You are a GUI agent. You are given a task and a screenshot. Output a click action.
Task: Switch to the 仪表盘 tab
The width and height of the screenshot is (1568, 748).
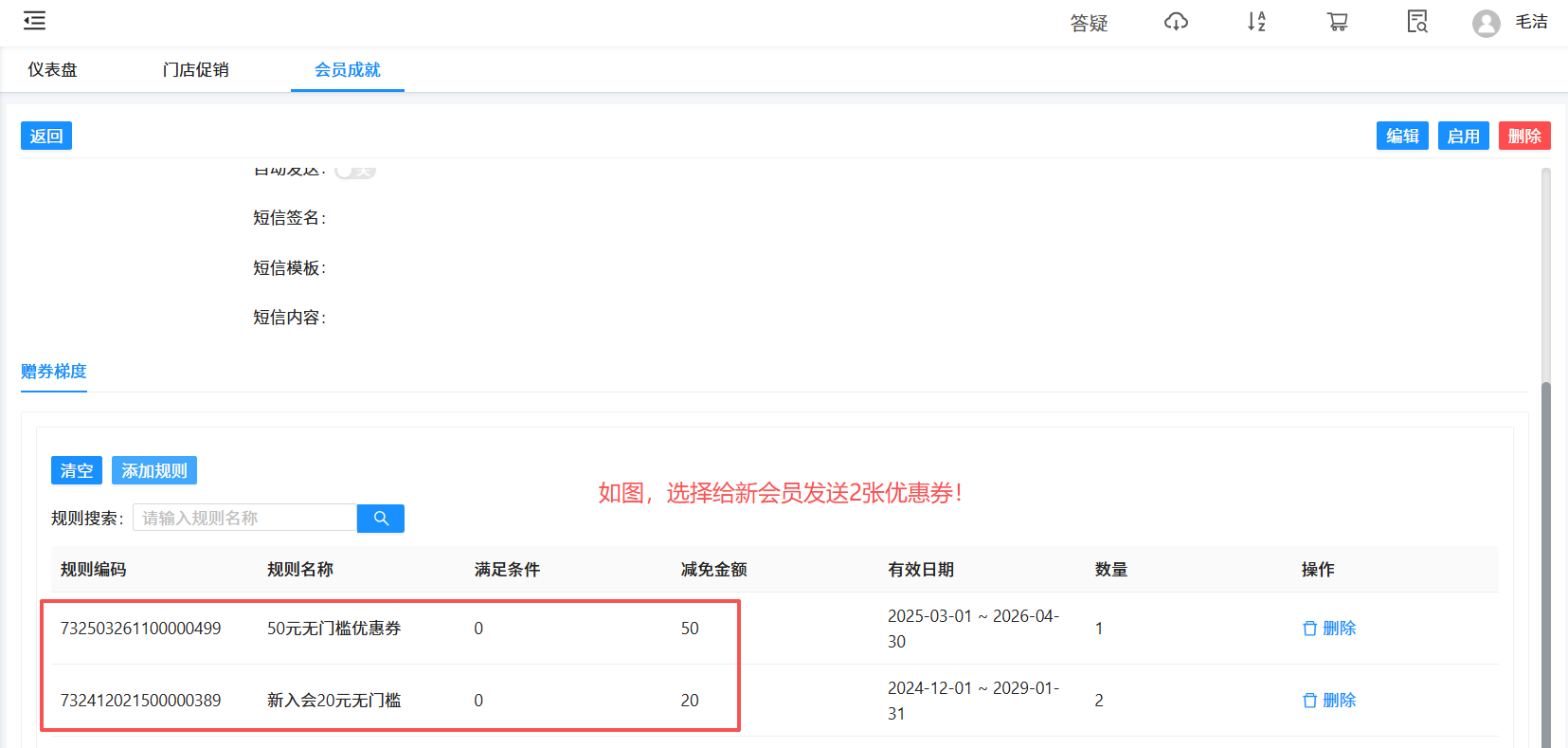(52, 70)
